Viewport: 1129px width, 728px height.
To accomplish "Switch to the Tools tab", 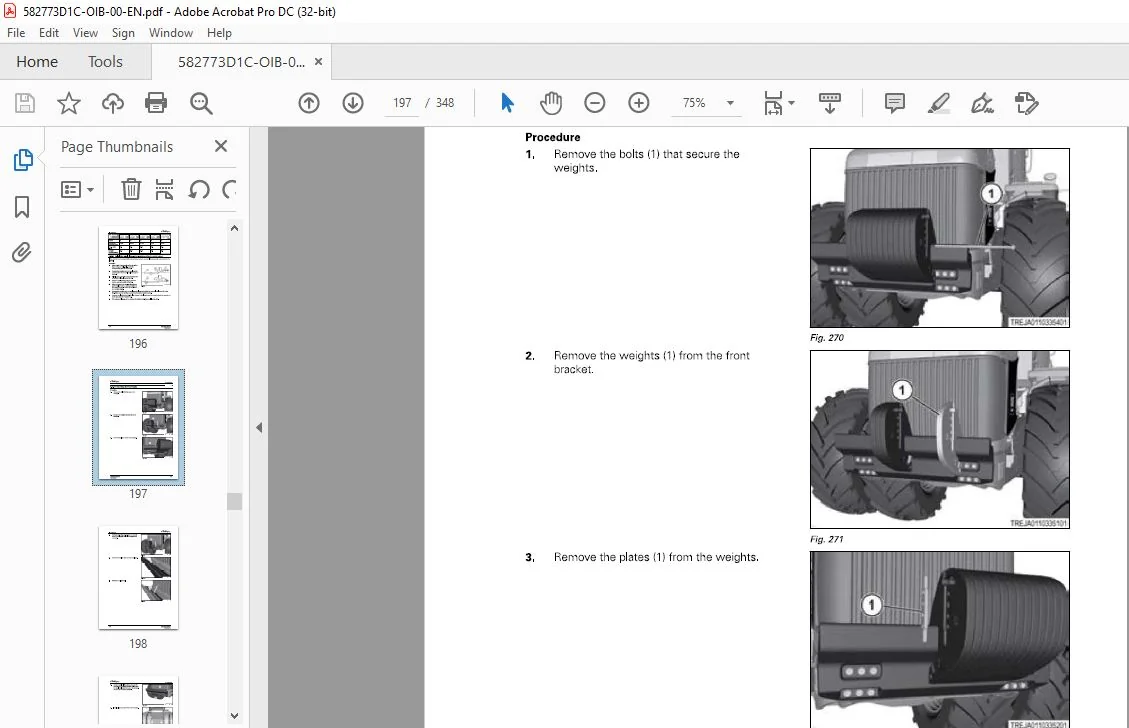I will pyautogui.click(x=105, y=62).
